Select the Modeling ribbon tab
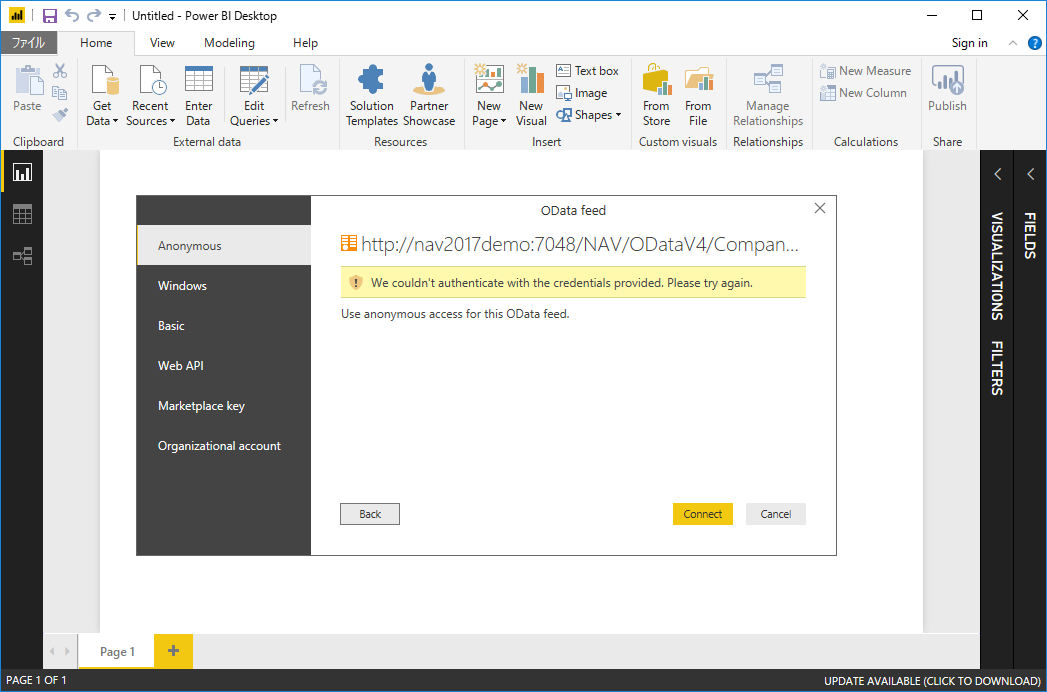This screenshot has height=692, width=1047. coord(229,43)
